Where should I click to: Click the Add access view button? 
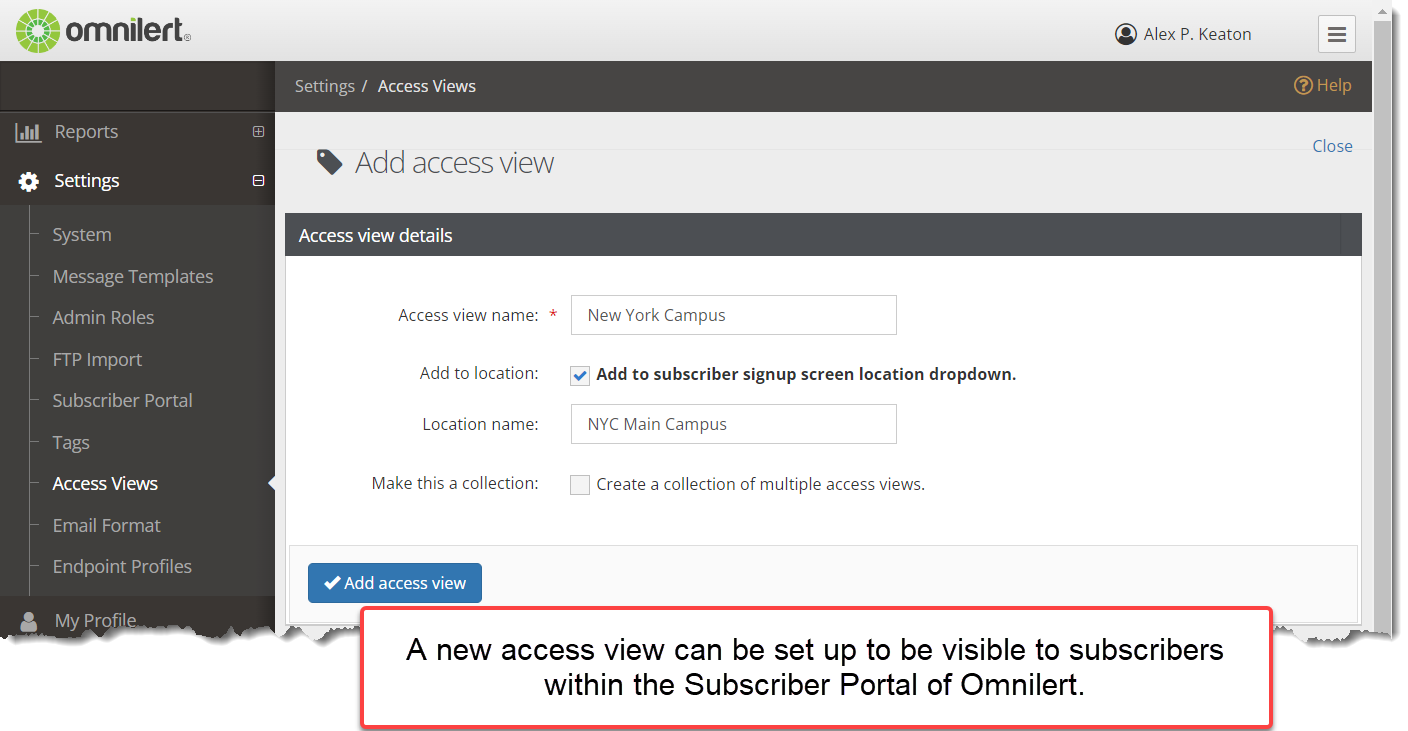tap(395, 583)
